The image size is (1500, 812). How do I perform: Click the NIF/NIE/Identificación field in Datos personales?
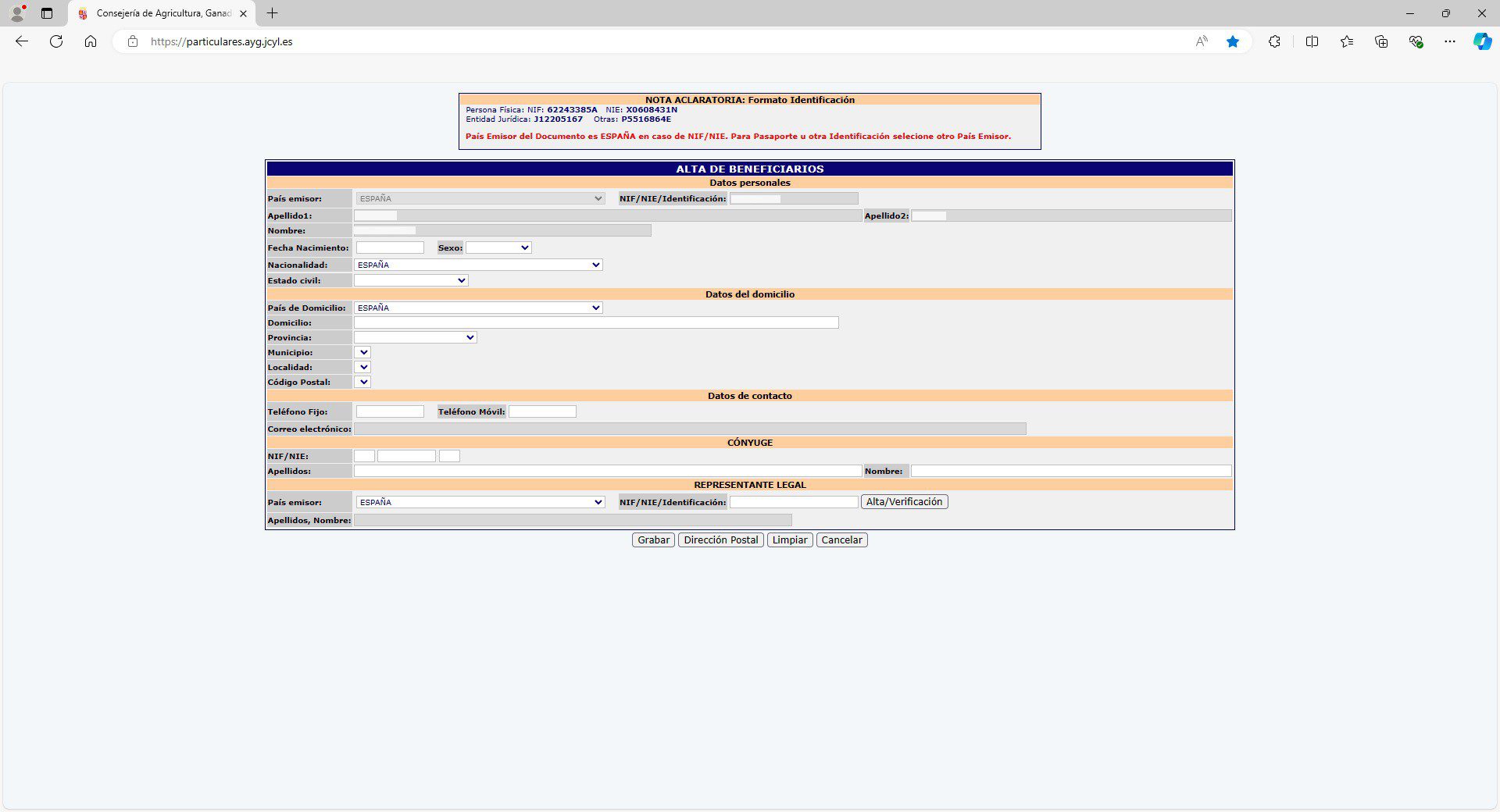(794, 198)
